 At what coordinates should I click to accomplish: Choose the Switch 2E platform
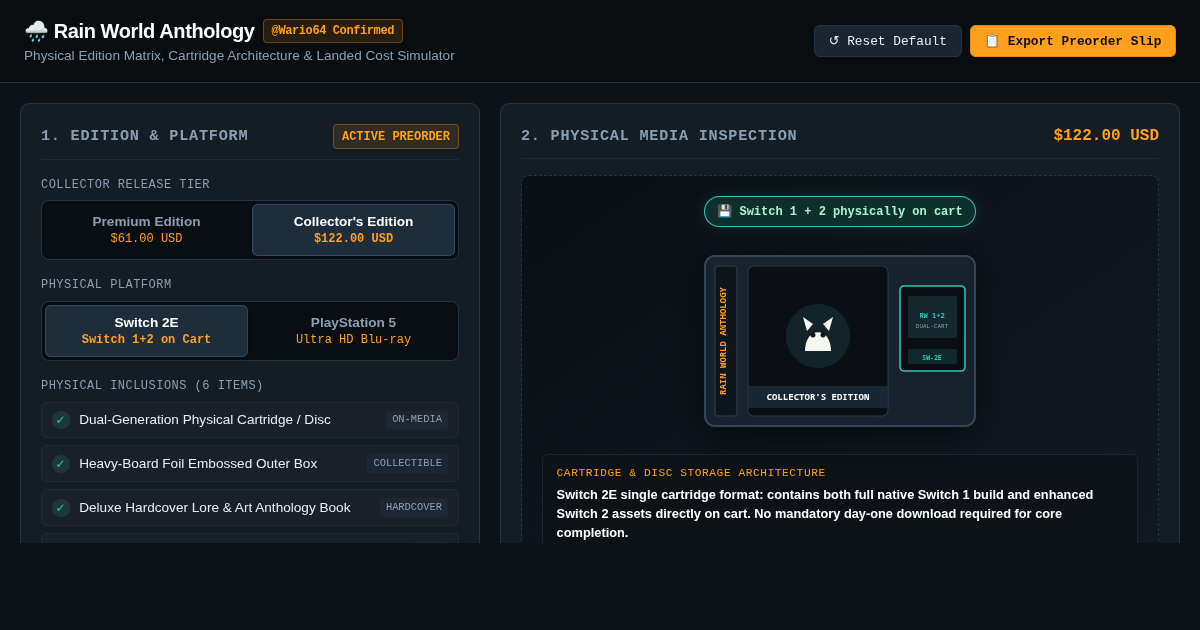point(146,331)
